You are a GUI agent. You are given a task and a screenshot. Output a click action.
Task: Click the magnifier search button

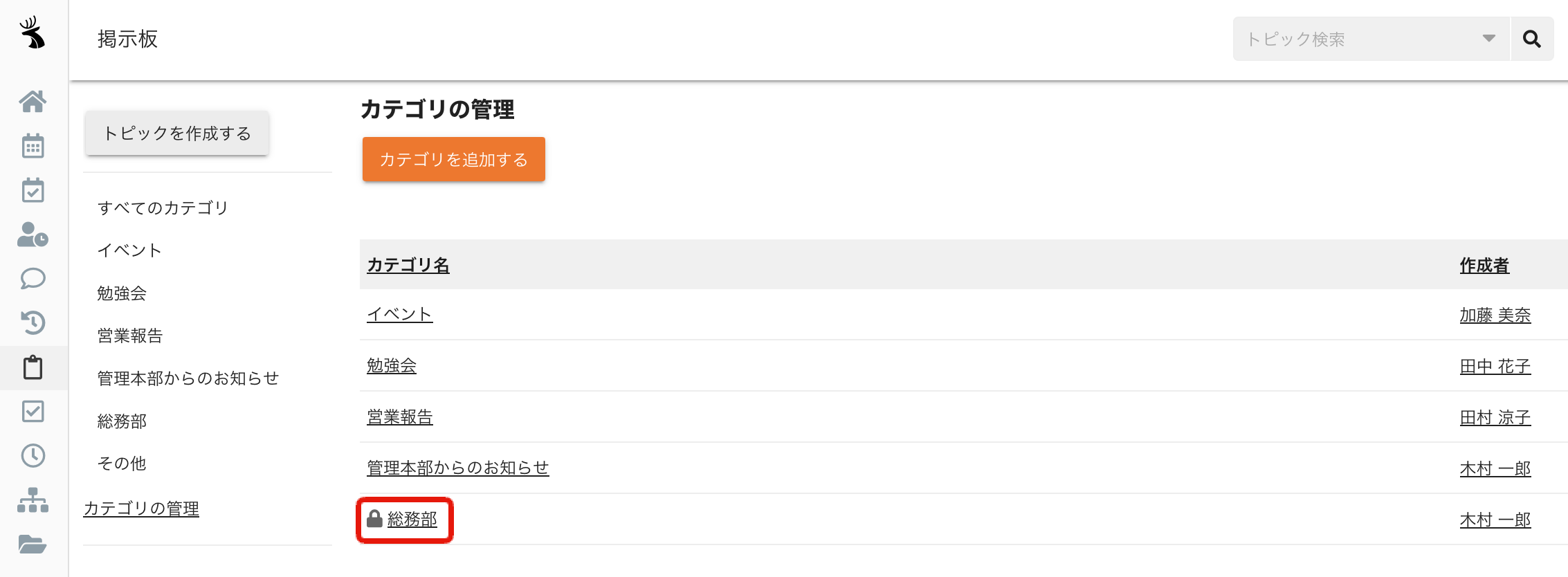1532,39
